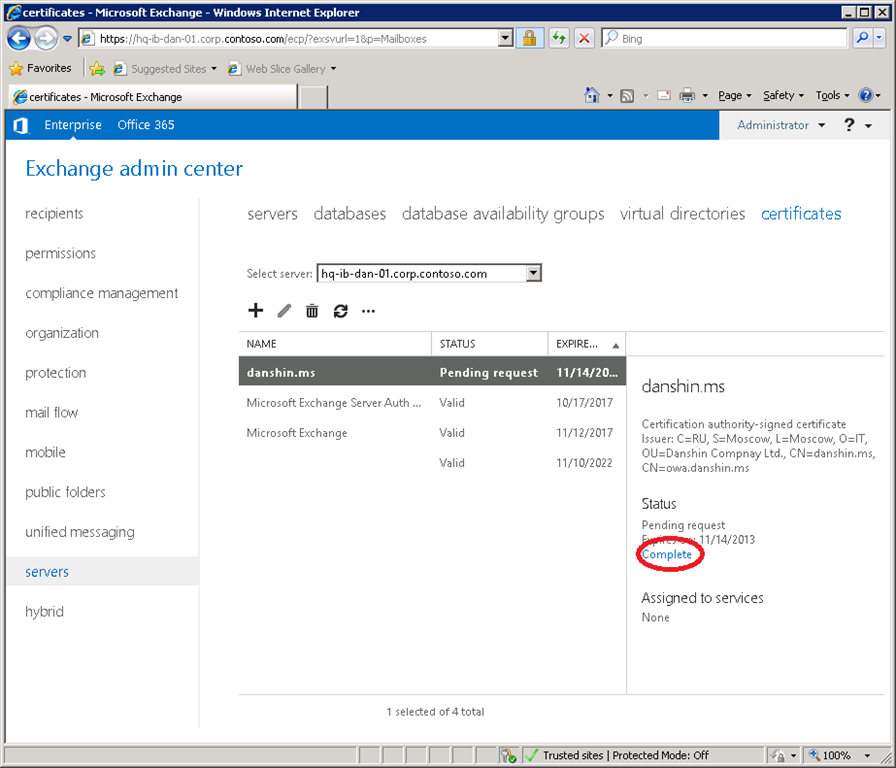The width and height of the screenshot is (896, 768).
Task: Click the Add to Favorites Bar icon
Action: 97,69
